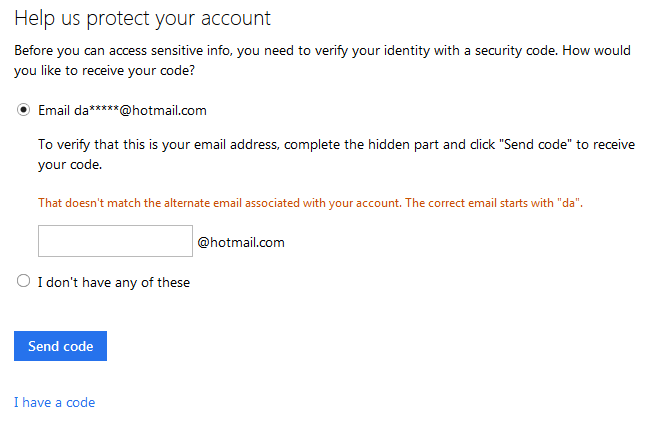Image resolution: width=654 pixels, height=428 pixels.
Task: Focus the email address text input box
Action: point(115,241)
